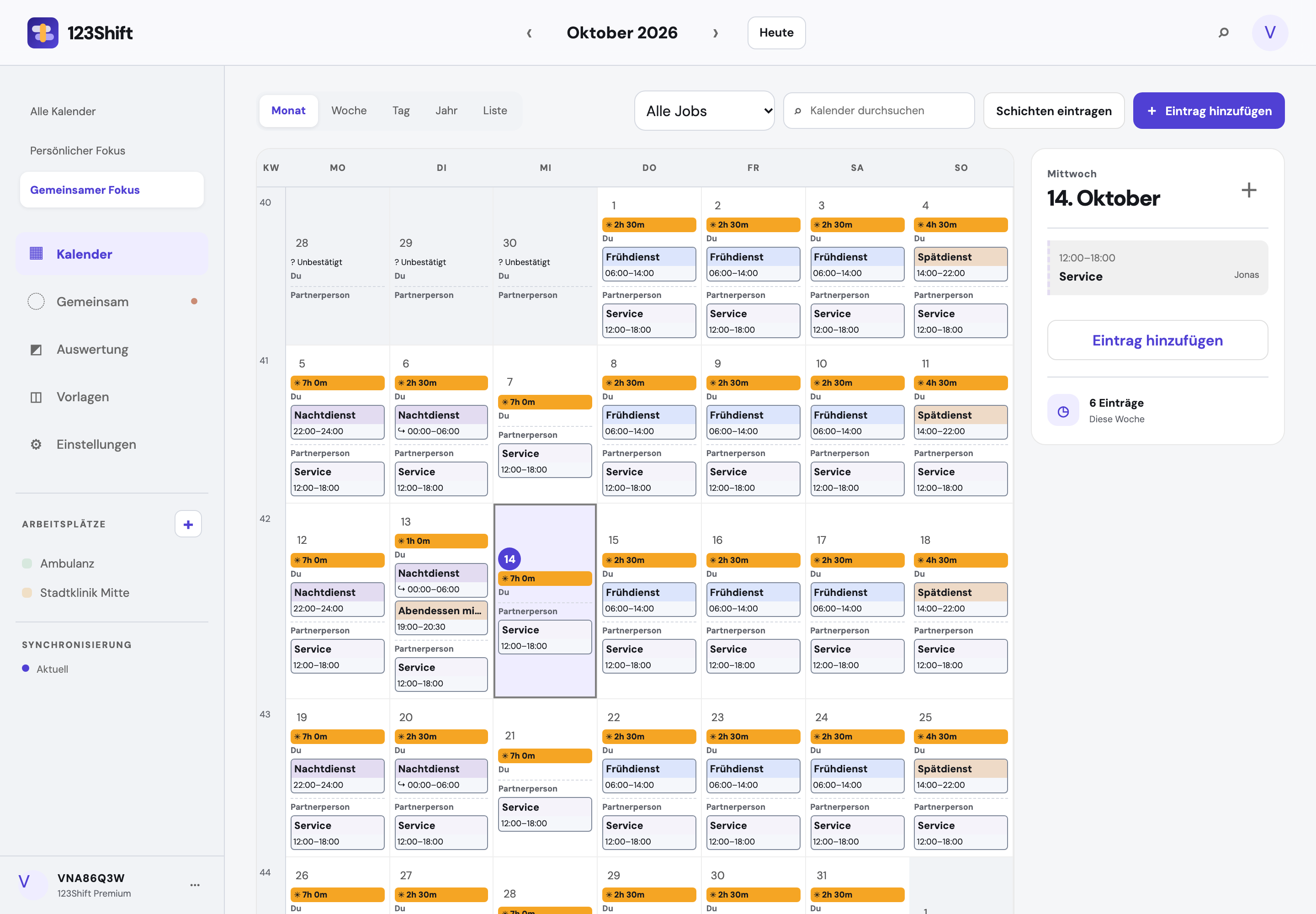Open account options three-dots menu
Screen dimensions: 1316x914
click(195, 885)
